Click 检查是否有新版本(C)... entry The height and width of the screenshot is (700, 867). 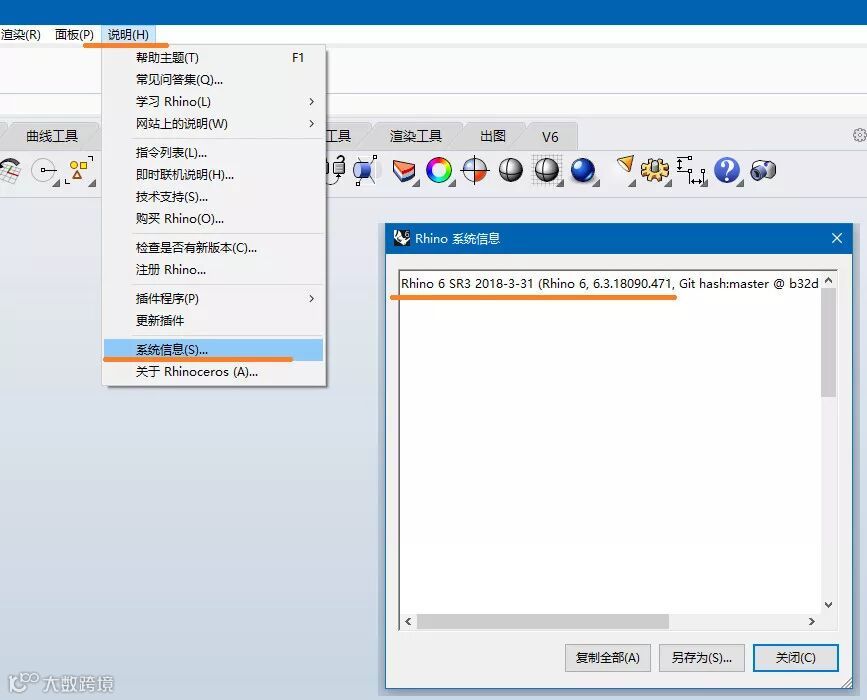click(x=214, y=248)
